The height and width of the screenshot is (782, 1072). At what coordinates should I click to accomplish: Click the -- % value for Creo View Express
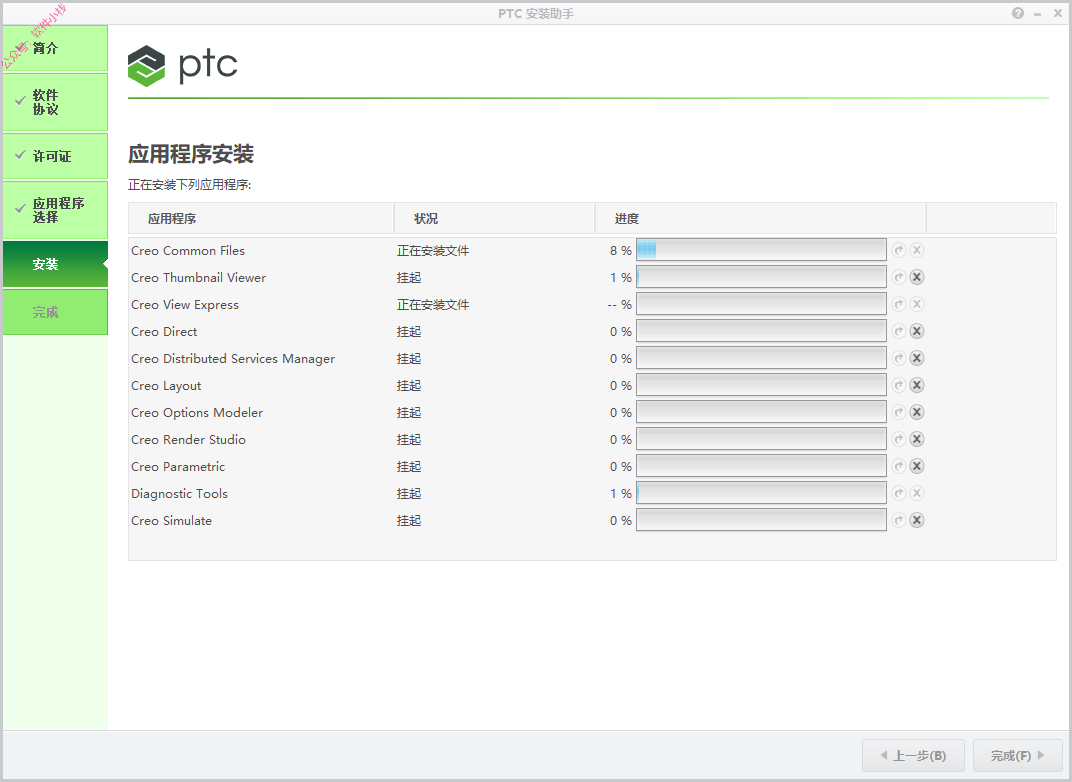click(x=619, y=305)
